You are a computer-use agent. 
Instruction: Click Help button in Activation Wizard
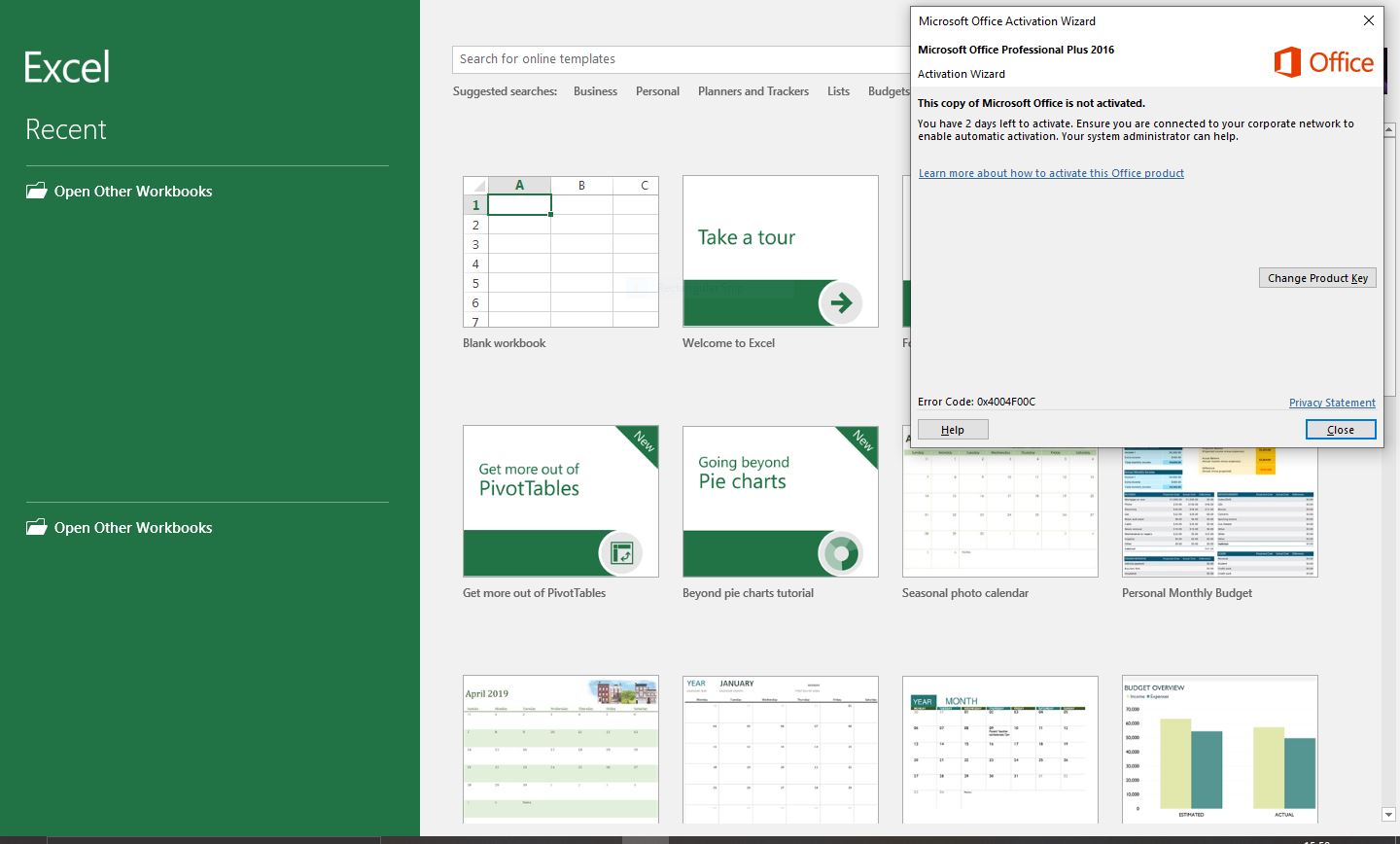953,430
